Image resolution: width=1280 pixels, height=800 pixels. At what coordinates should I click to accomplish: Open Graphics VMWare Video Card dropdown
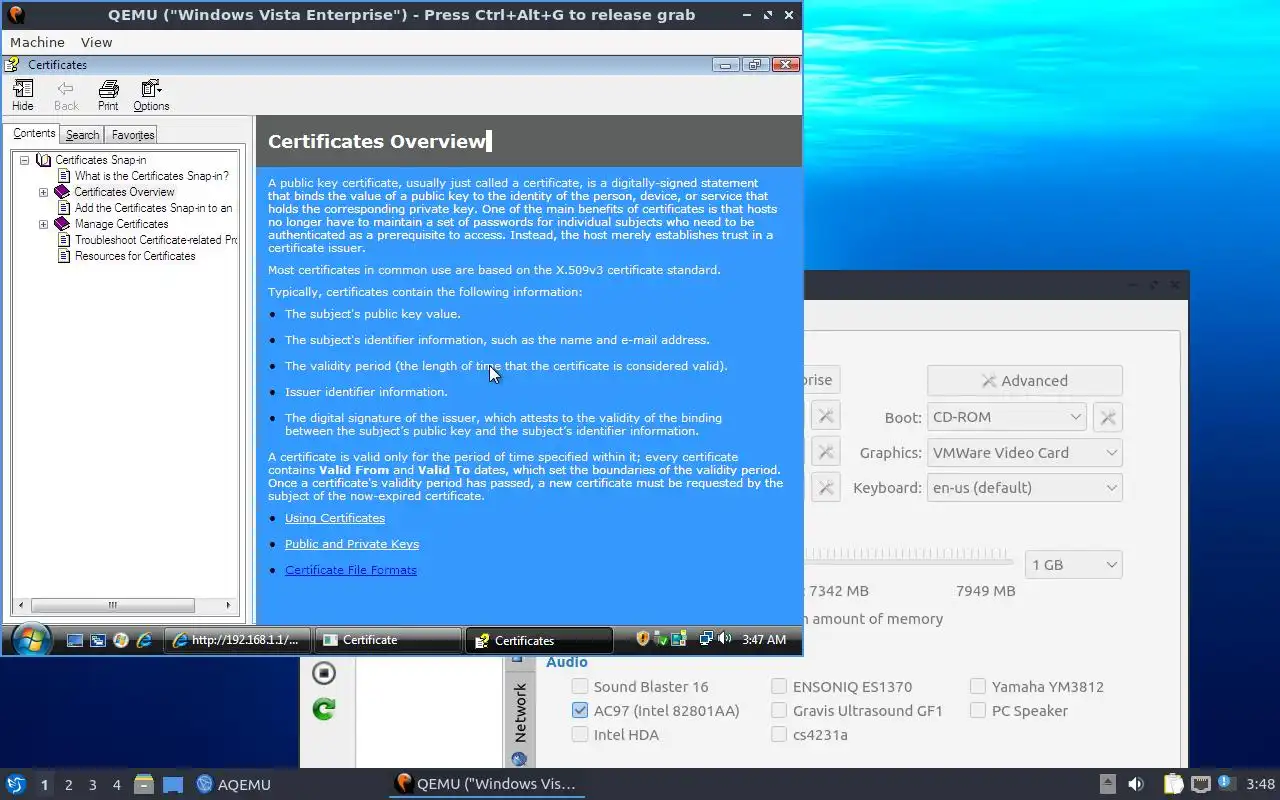tap(1025, 452)
